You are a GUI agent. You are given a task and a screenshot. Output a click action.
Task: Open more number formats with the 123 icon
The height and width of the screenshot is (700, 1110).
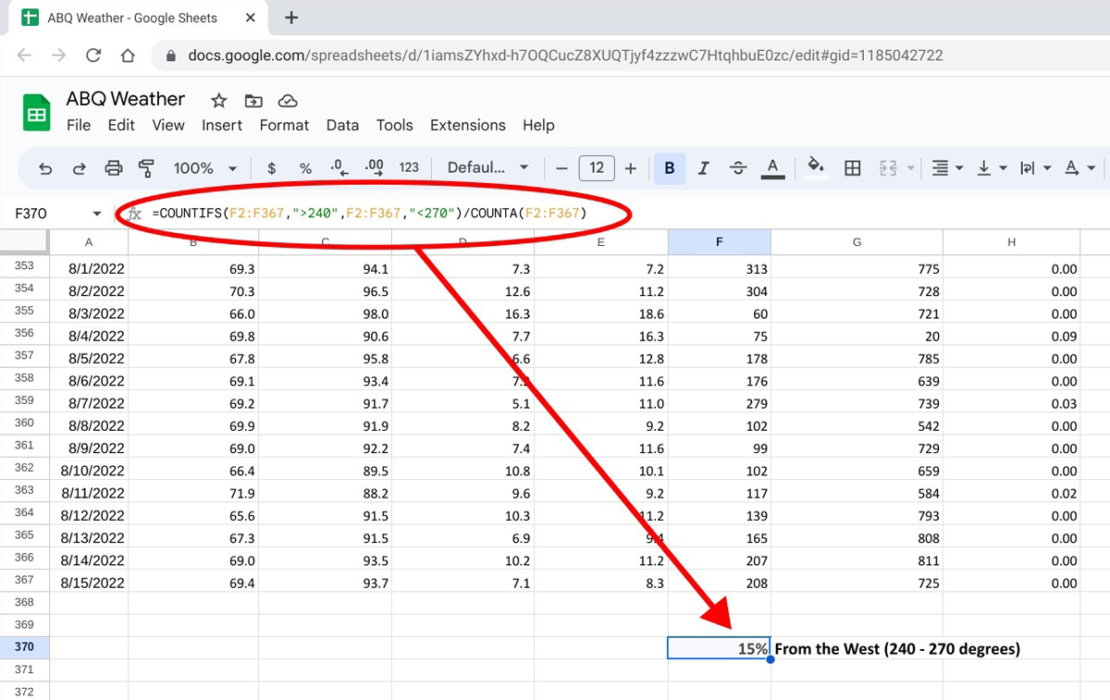[x=408, y=167]
